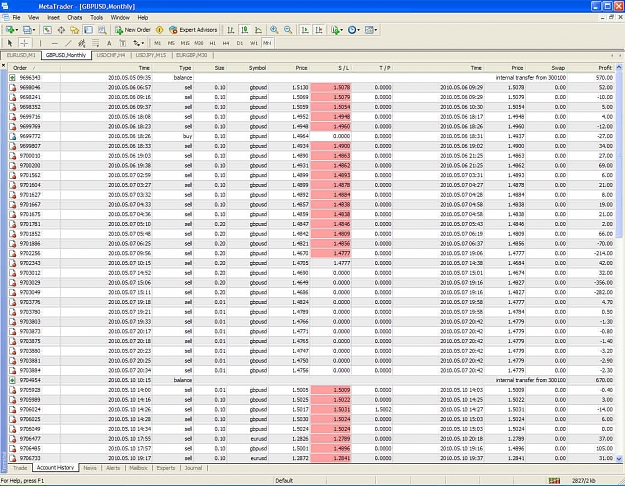Select the crosshair tool

[24, 43]
